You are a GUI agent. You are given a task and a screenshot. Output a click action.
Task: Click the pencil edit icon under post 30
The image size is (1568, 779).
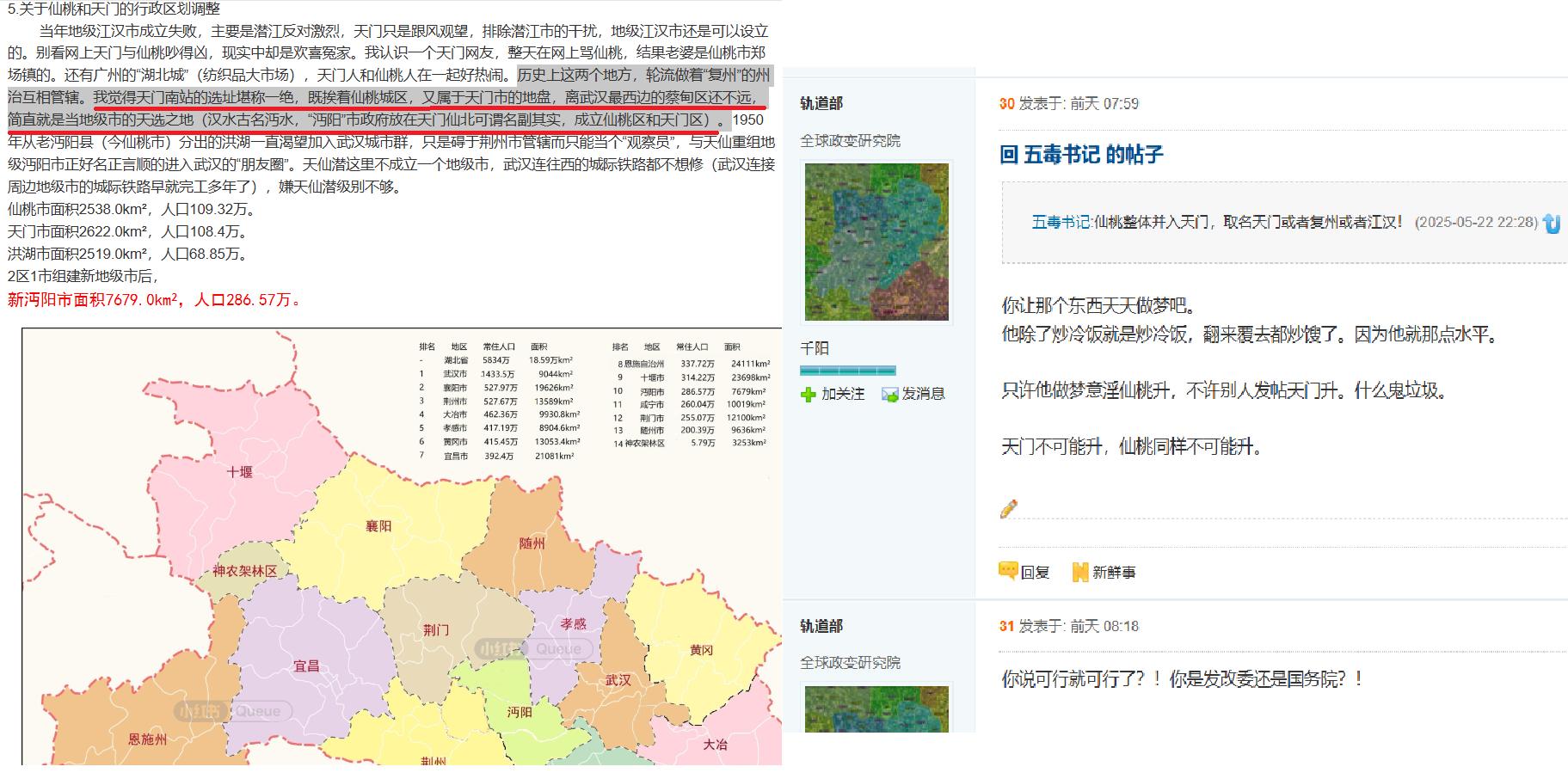[1009, 509]
